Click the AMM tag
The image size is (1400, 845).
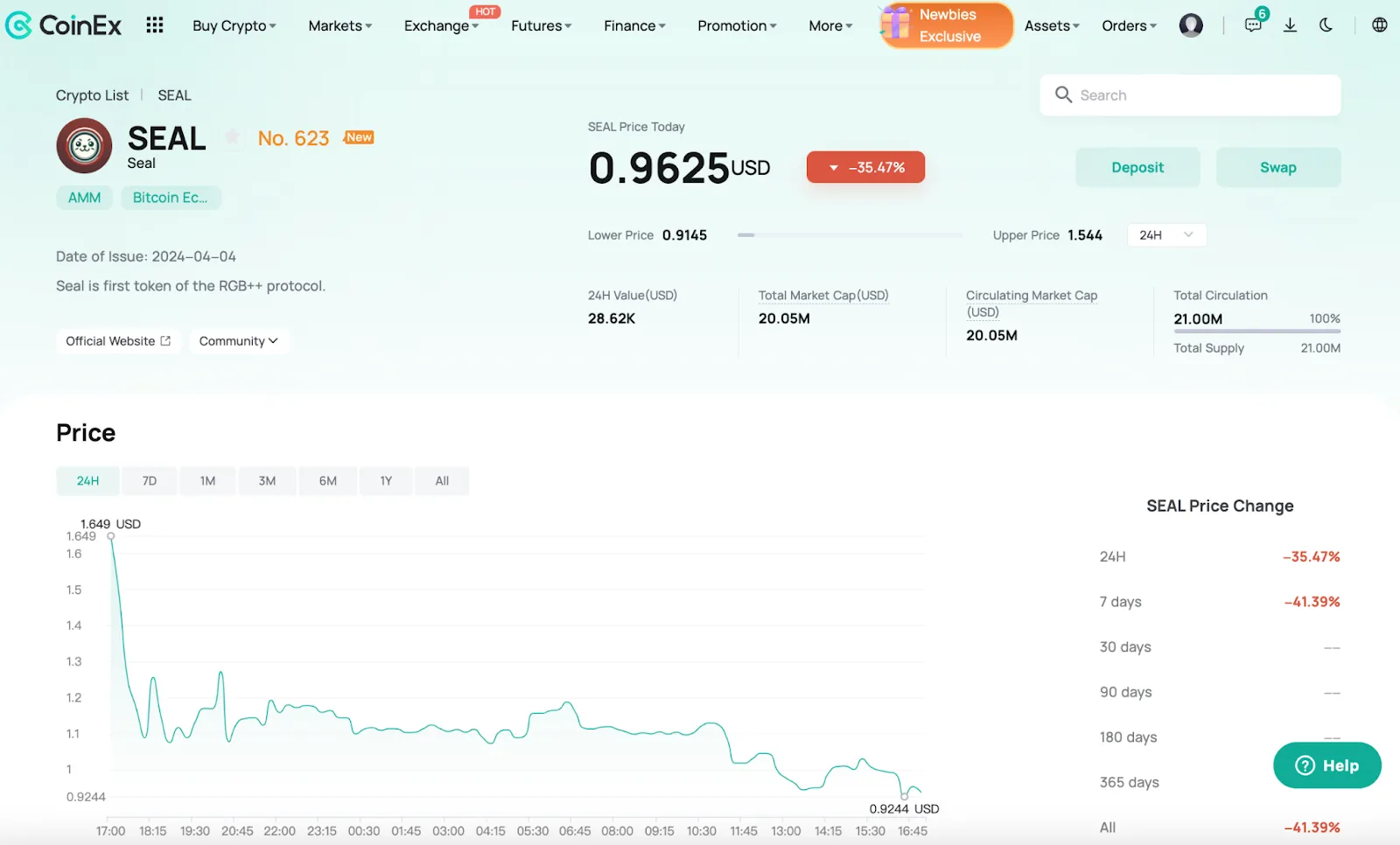85,198
